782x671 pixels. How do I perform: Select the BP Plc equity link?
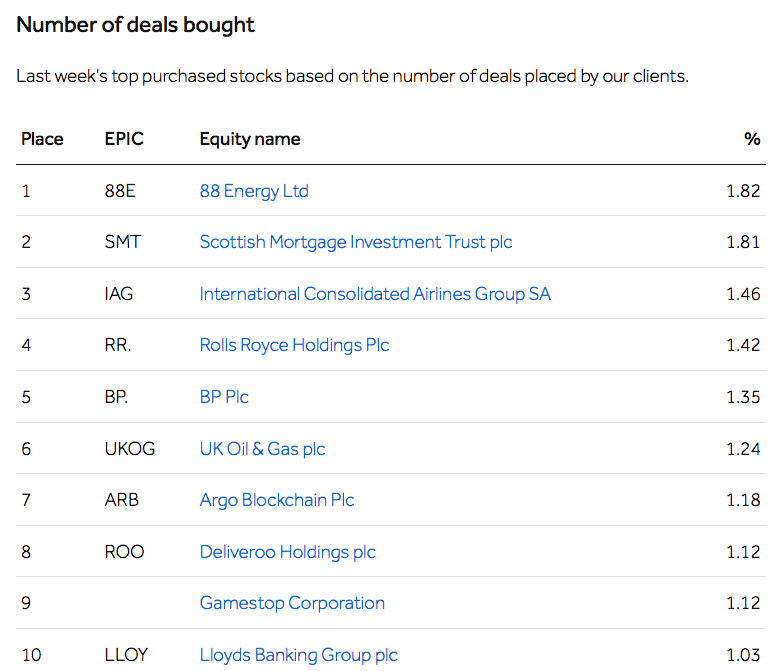click(x=224, y=397)
